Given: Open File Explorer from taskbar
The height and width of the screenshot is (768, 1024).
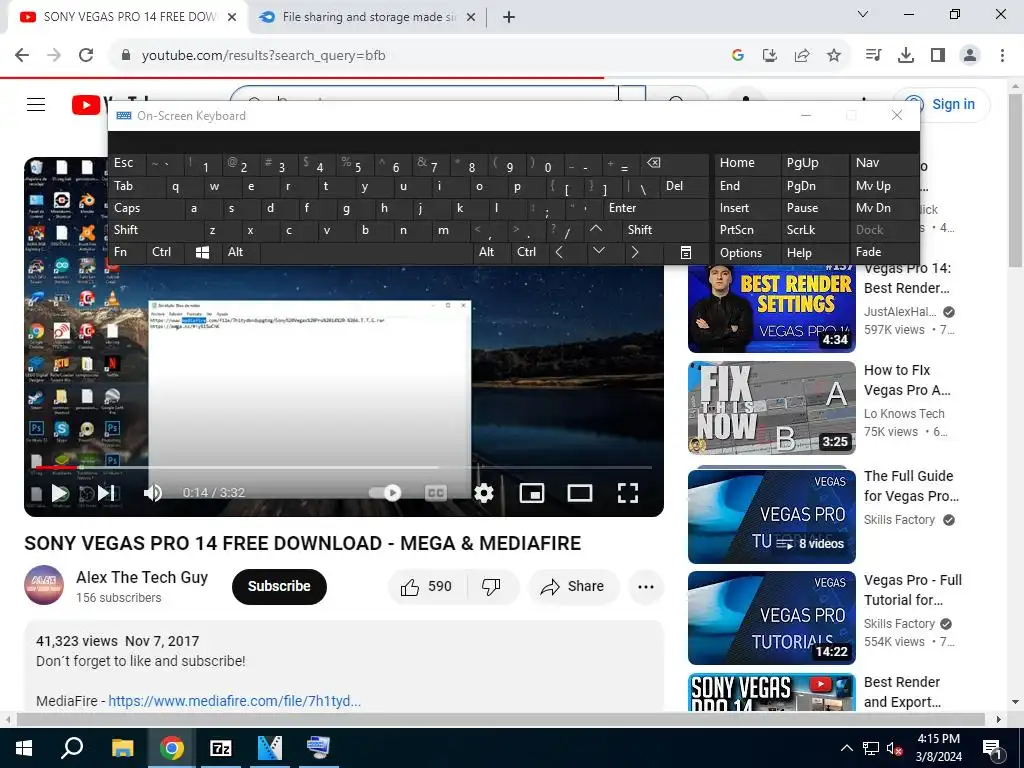Looking at the screenshot, I should coord(122,748).
